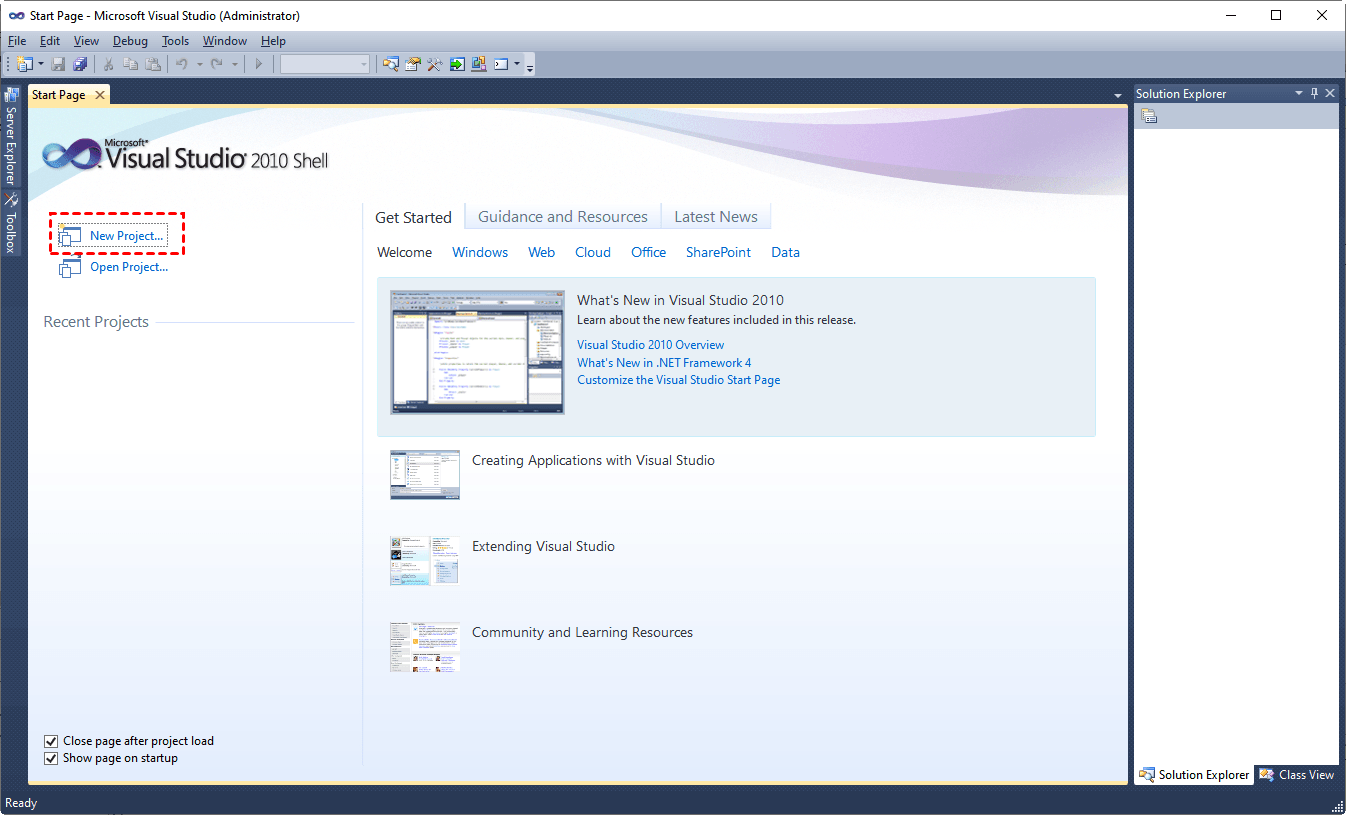This screenshot has height=815, width=1346.
Task: Open the Properties Window toolbar icon
Action: [413, 64]
